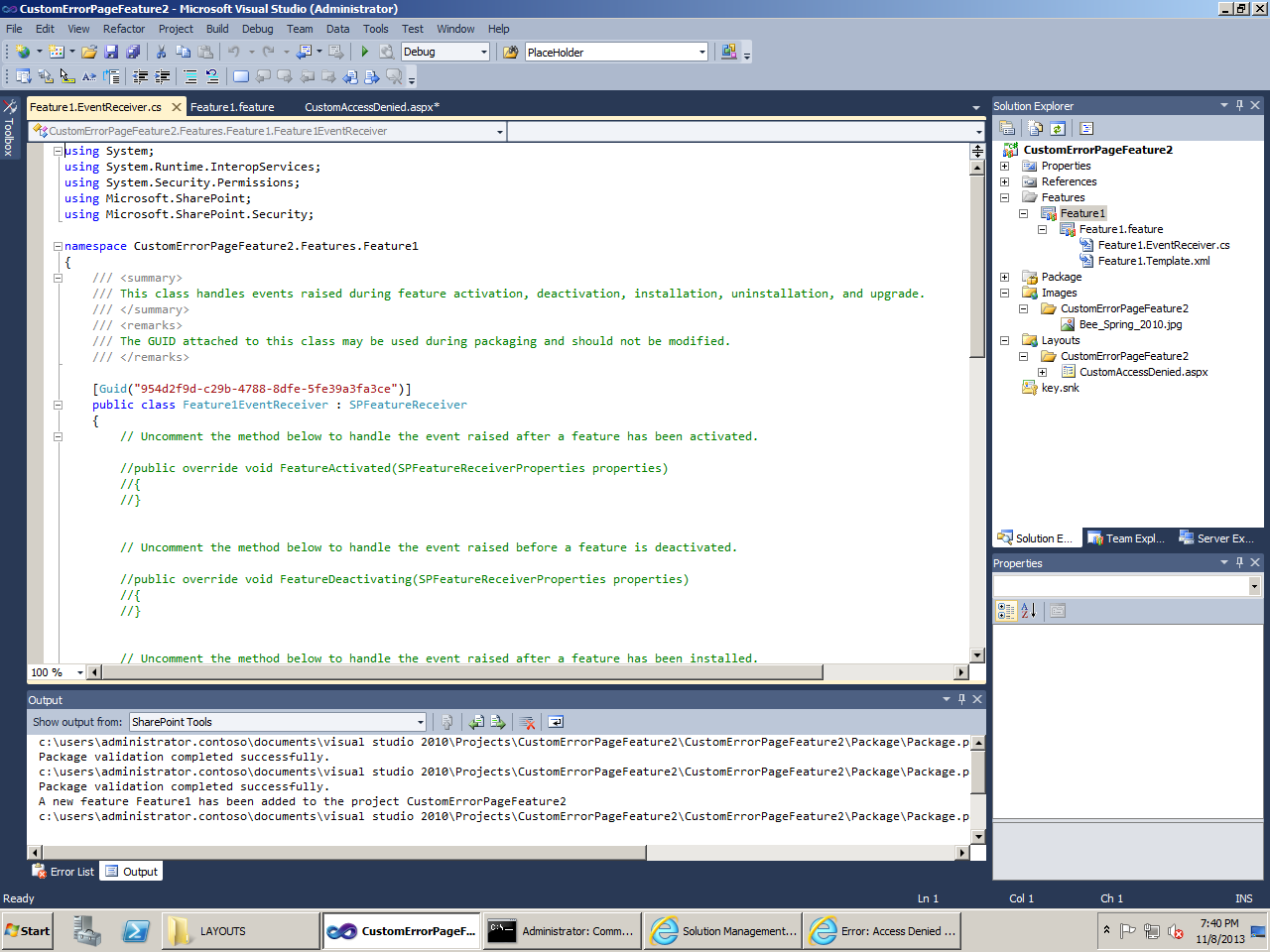Viewport: 1270px width, 952px height.
Task: Toggle auto-hide pin on Solution Explorer
Action: pos(1239,105)
